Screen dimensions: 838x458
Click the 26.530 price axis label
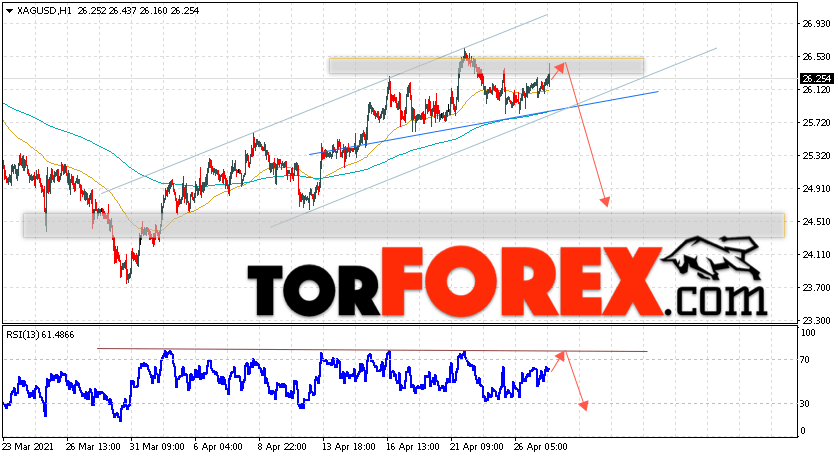pos(817,57)
